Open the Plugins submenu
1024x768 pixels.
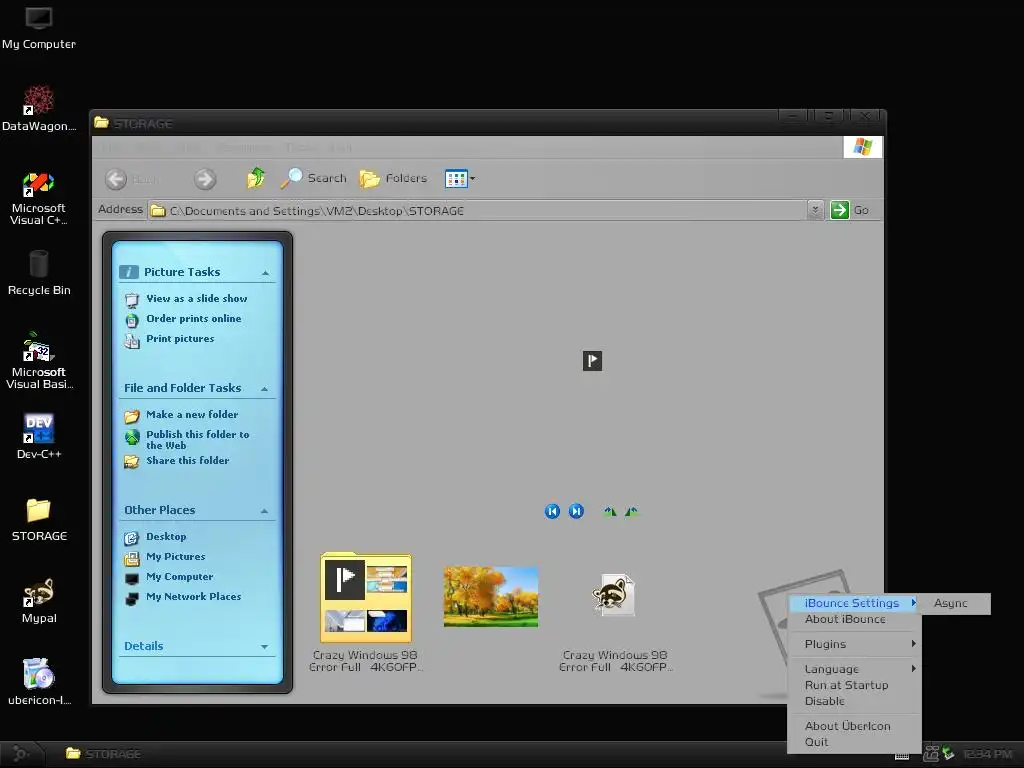click(854, 644)
